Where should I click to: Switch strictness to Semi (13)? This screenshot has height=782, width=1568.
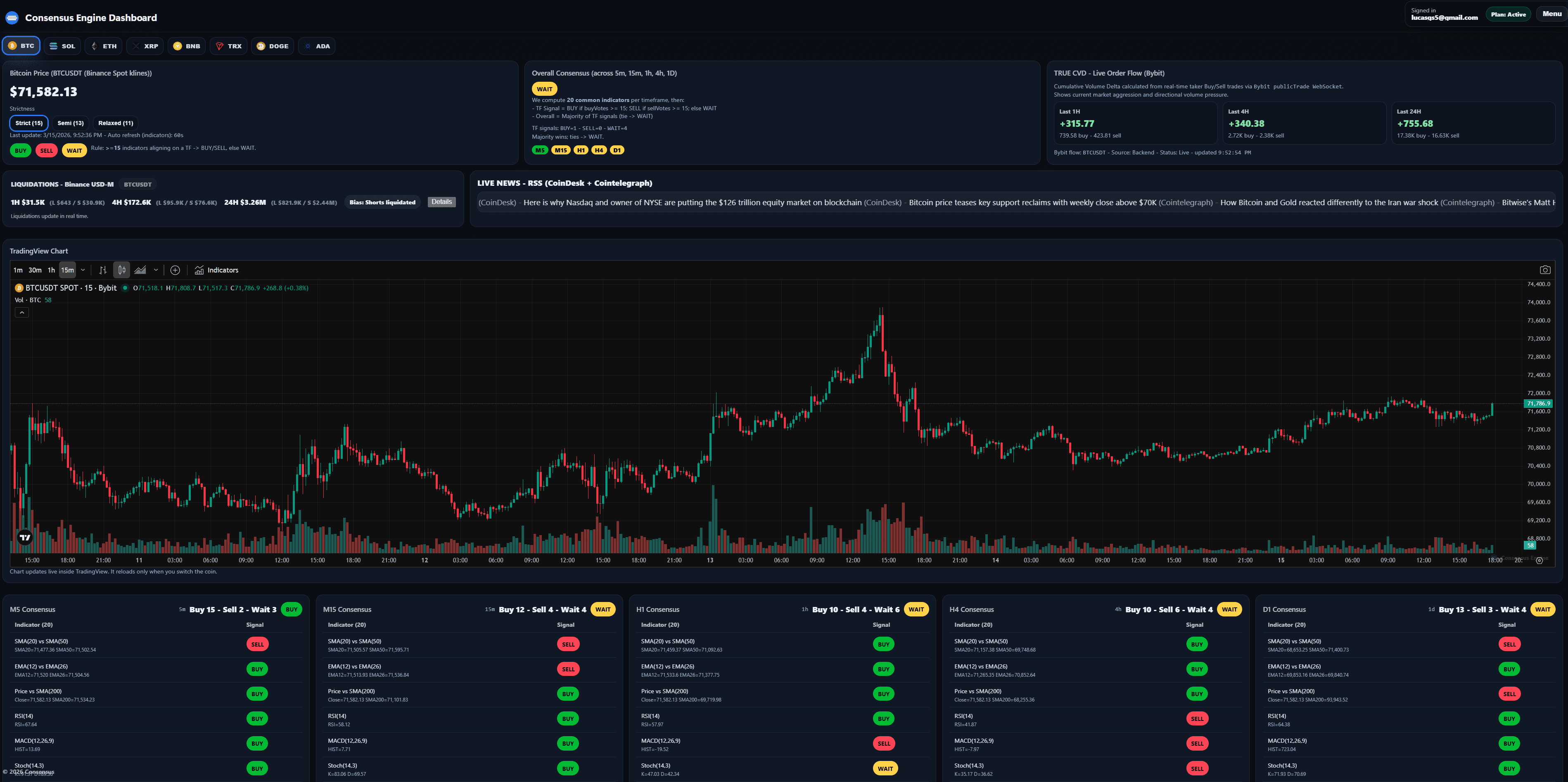click(71, 123)
